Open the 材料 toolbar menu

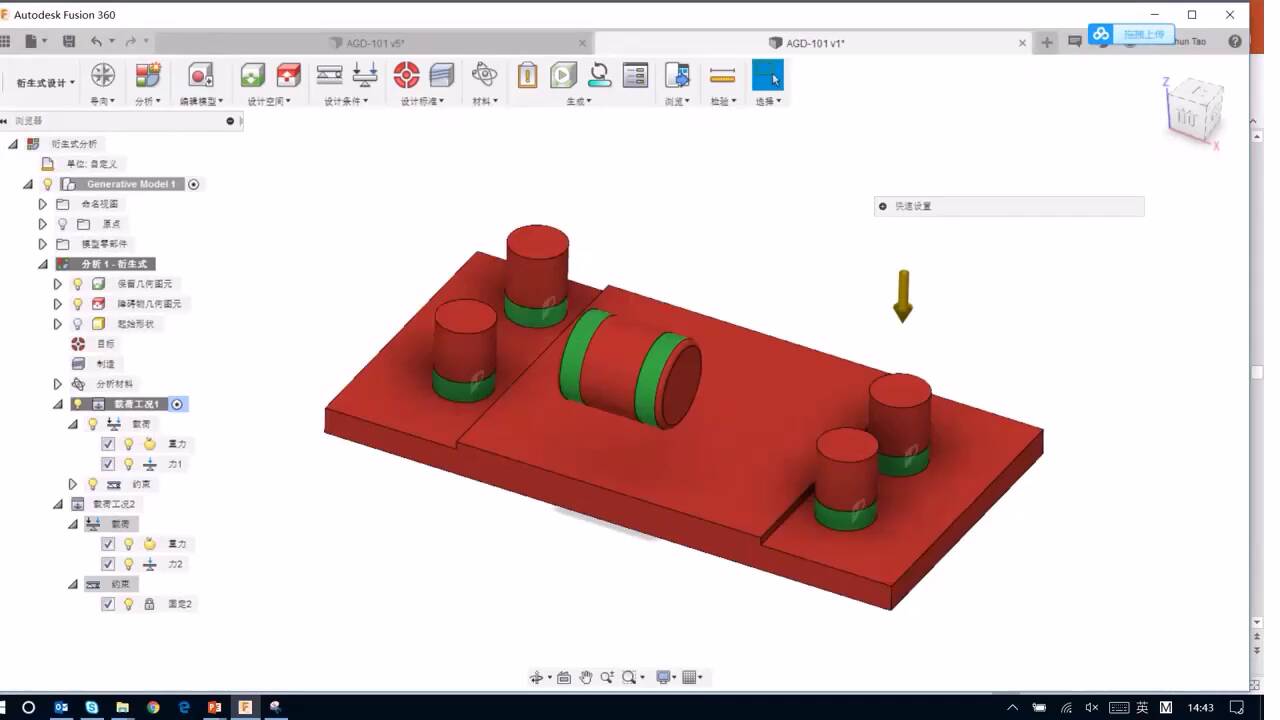(x=484, y=101)
